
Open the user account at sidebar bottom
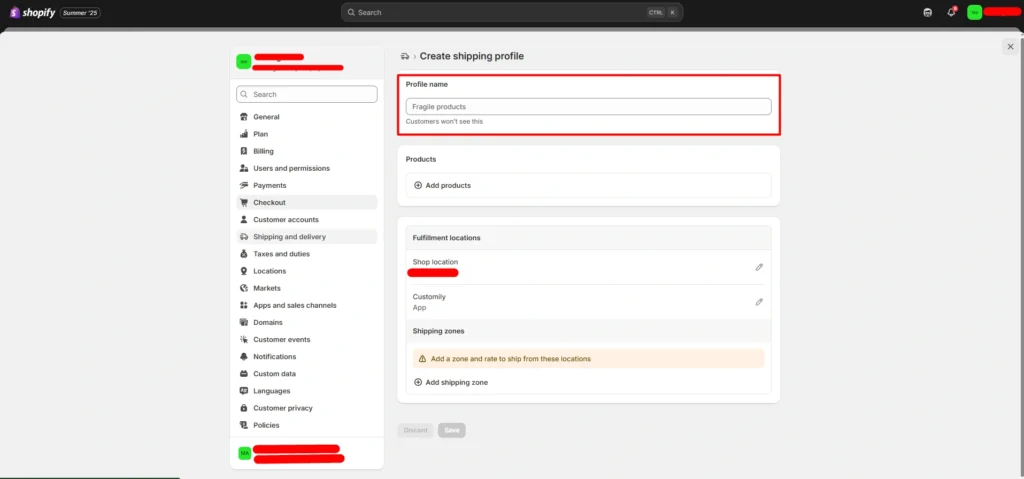pyautogui.click(x=307, y=453)
